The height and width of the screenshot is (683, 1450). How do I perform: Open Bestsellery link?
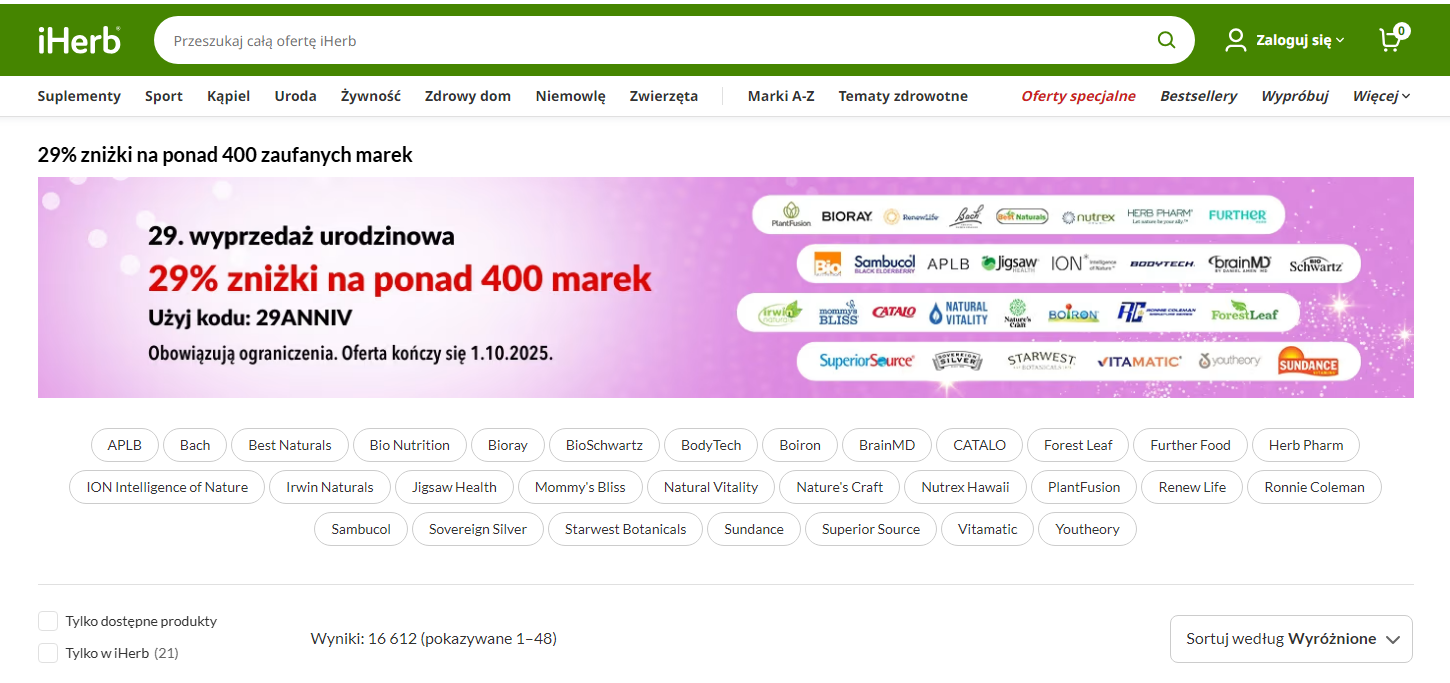click(1198, 96)
